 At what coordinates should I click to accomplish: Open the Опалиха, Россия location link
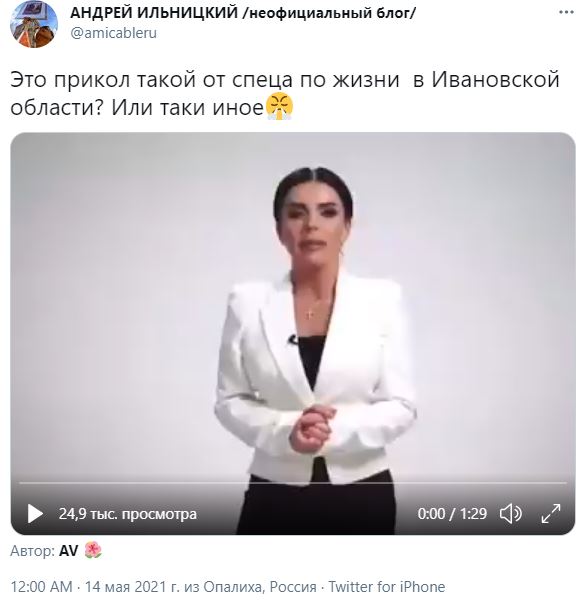pyautogui.click(x=260, y=587)
